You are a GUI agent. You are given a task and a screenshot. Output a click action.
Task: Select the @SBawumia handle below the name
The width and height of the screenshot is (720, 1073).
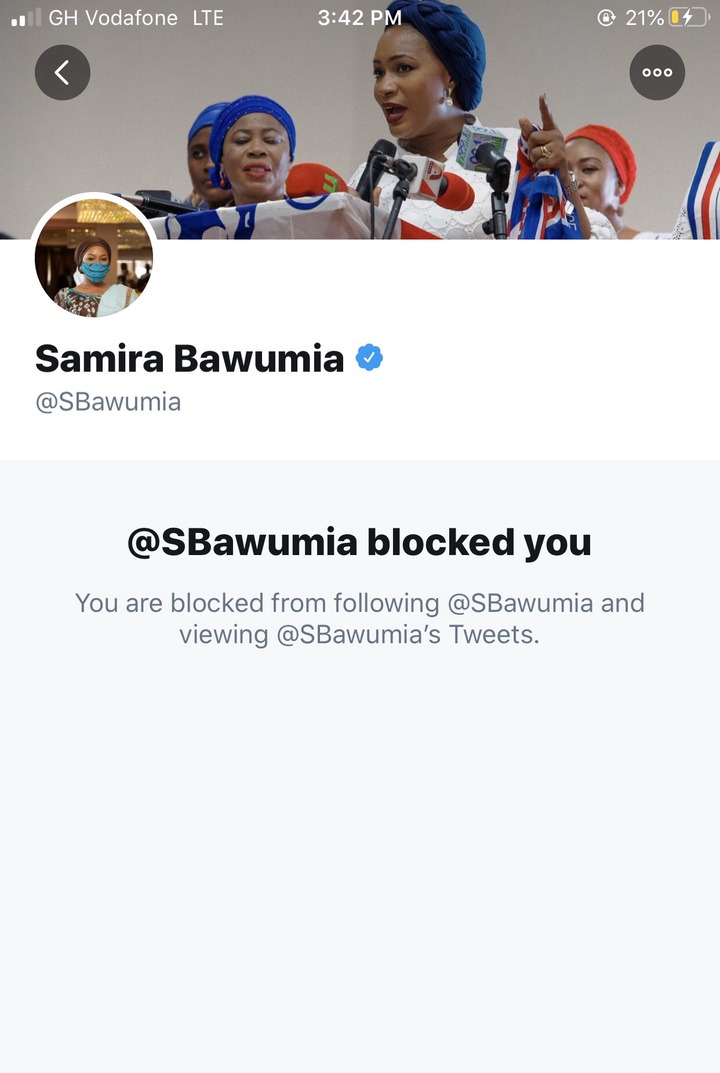coord(108,402)
